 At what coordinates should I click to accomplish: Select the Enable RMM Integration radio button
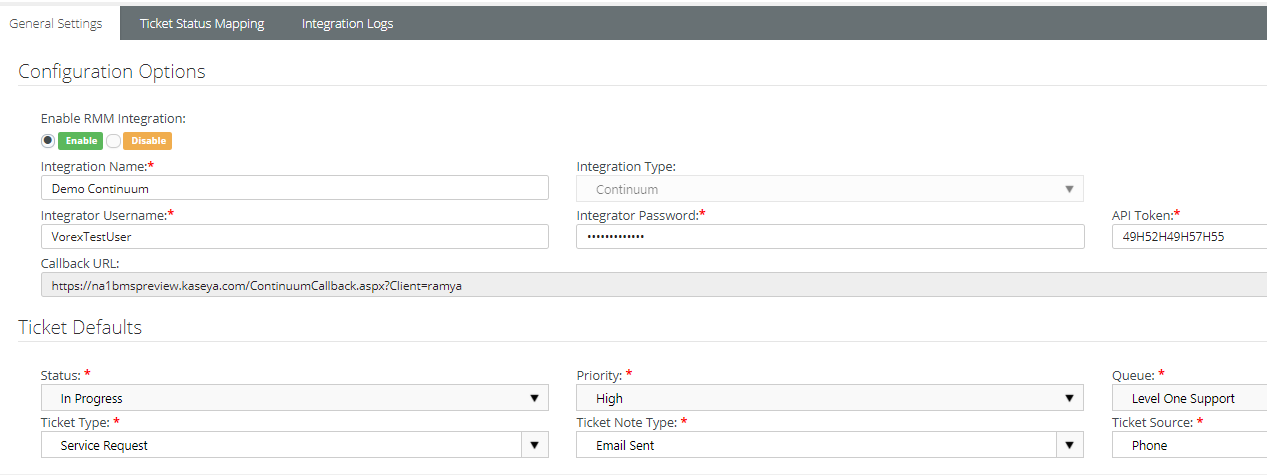point(48,141)
